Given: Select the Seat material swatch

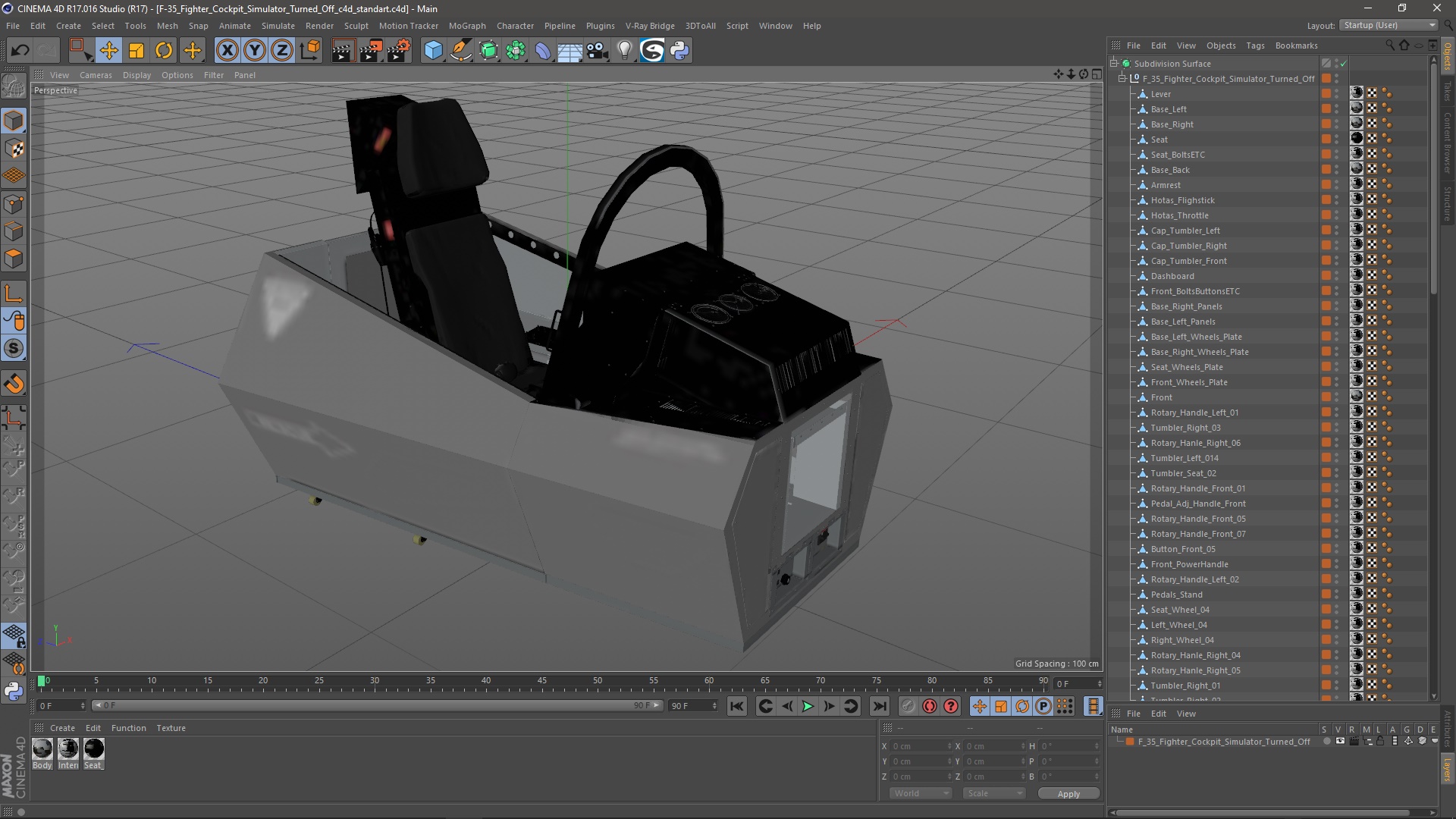Looking at the screenshot, I should click(x=94, y=754).
